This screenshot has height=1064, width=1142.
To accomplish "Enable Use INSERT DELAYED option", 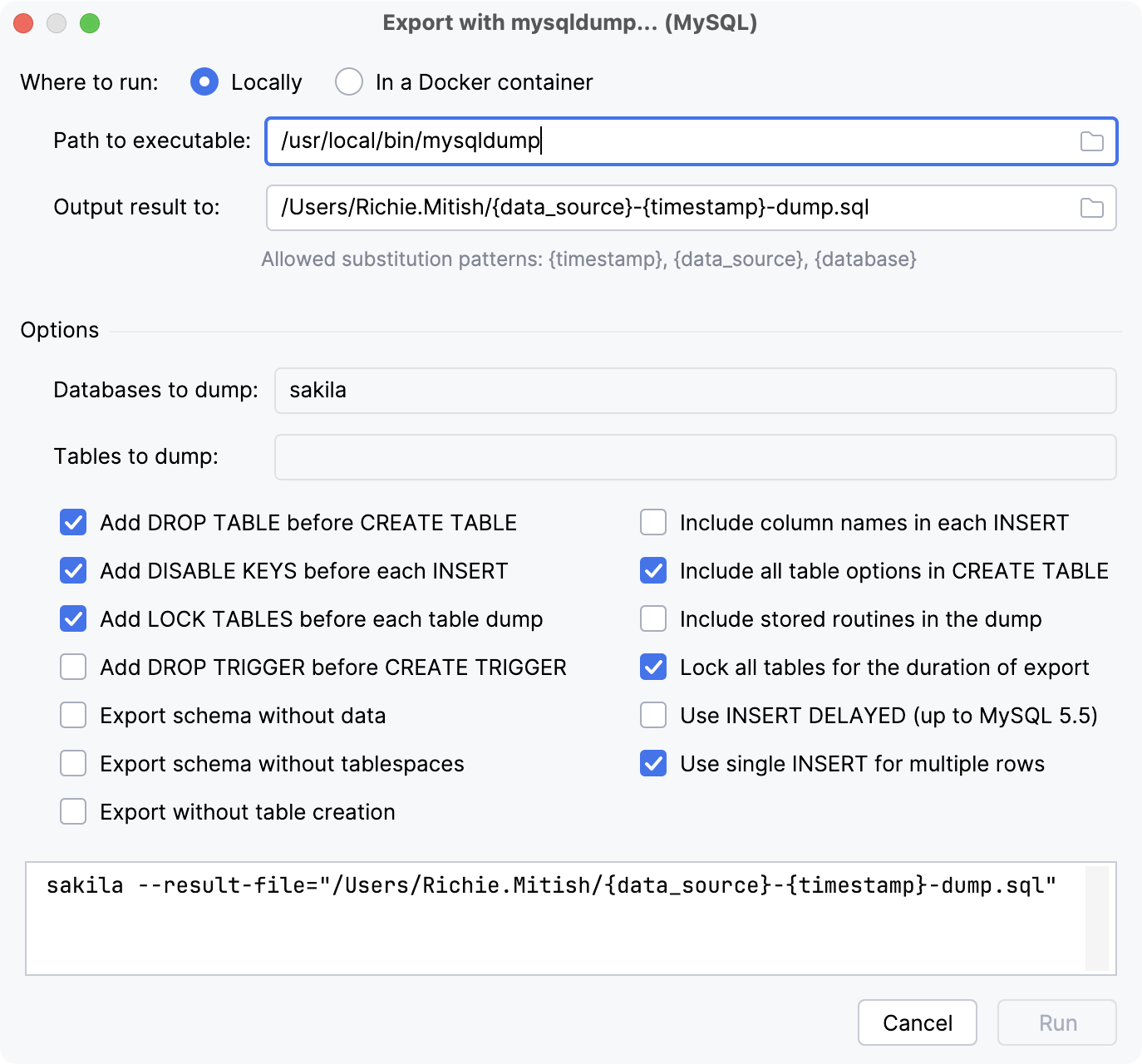I will coord(652,715).
